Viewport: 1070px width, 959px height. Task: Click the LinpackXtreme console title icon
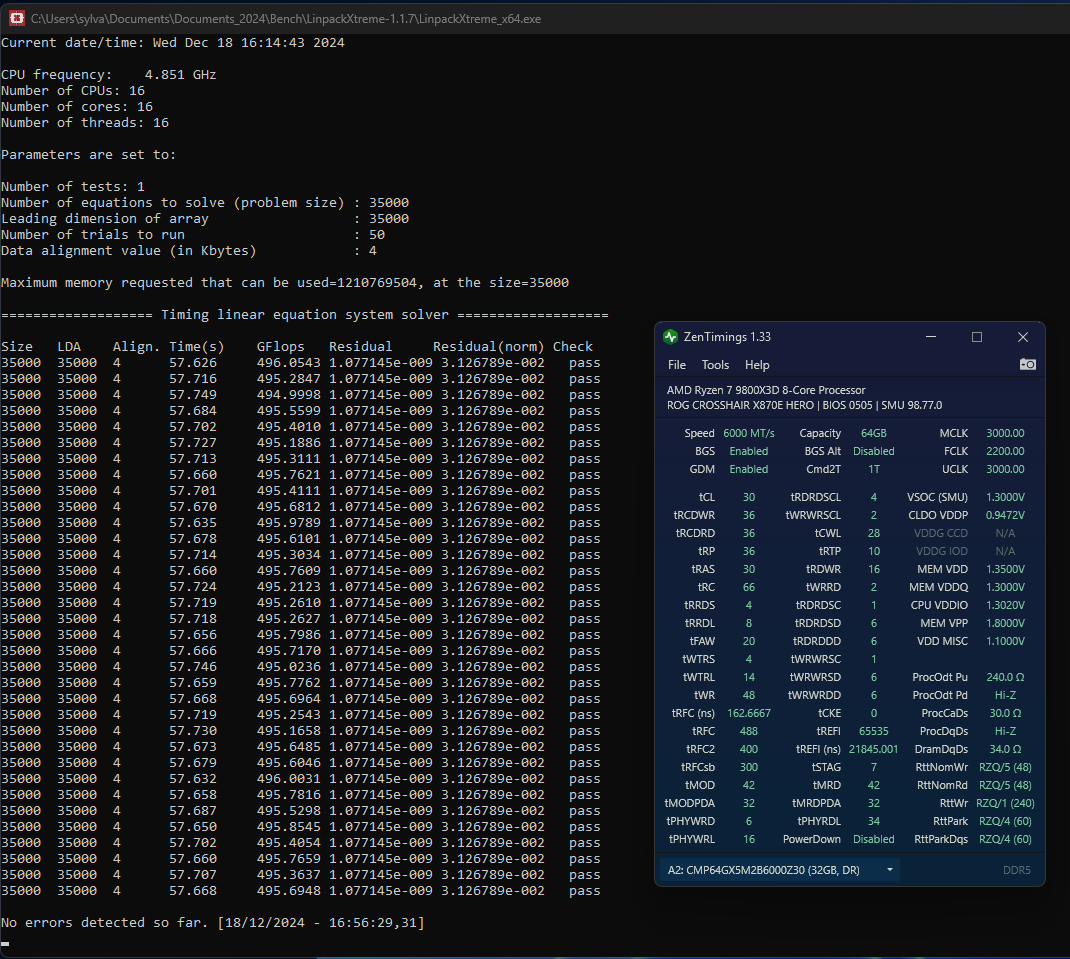[16, 18]
